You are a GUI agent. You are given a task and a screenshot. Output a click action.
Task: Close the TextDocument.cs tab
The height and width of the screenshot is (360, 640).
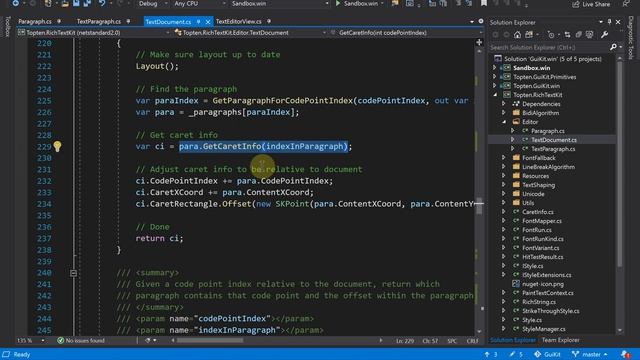pos(208,21)
